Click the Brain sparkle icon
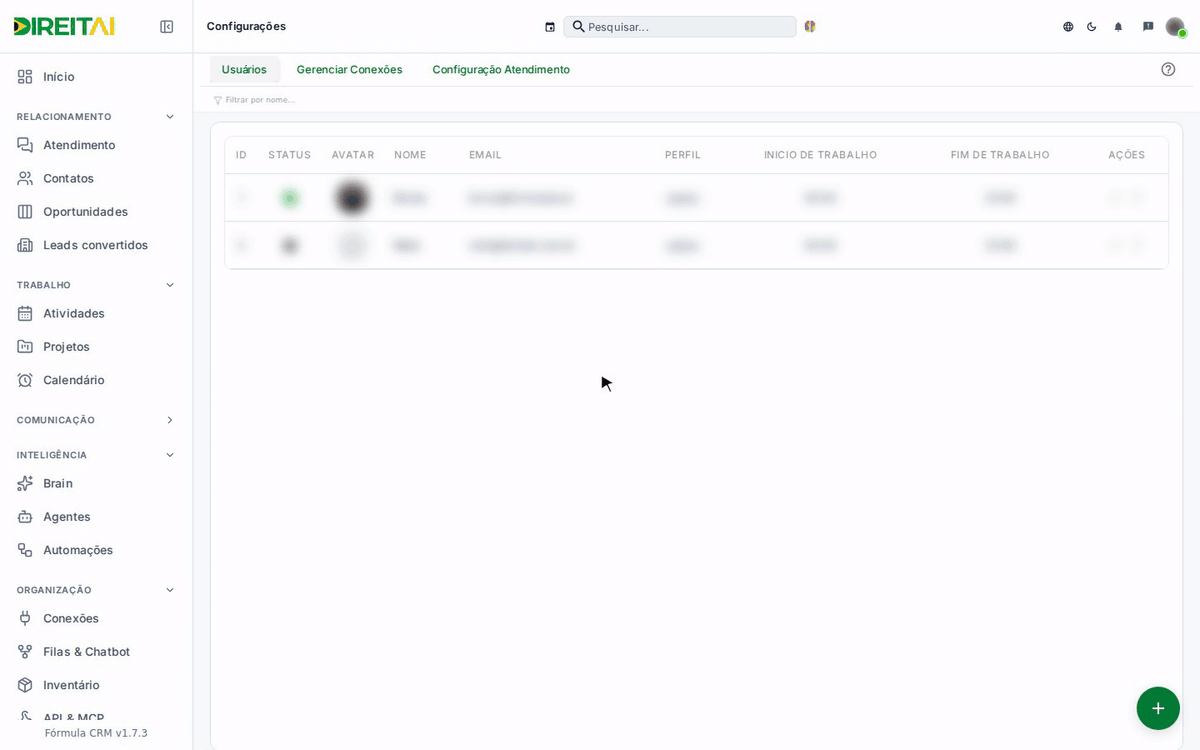 25,483
